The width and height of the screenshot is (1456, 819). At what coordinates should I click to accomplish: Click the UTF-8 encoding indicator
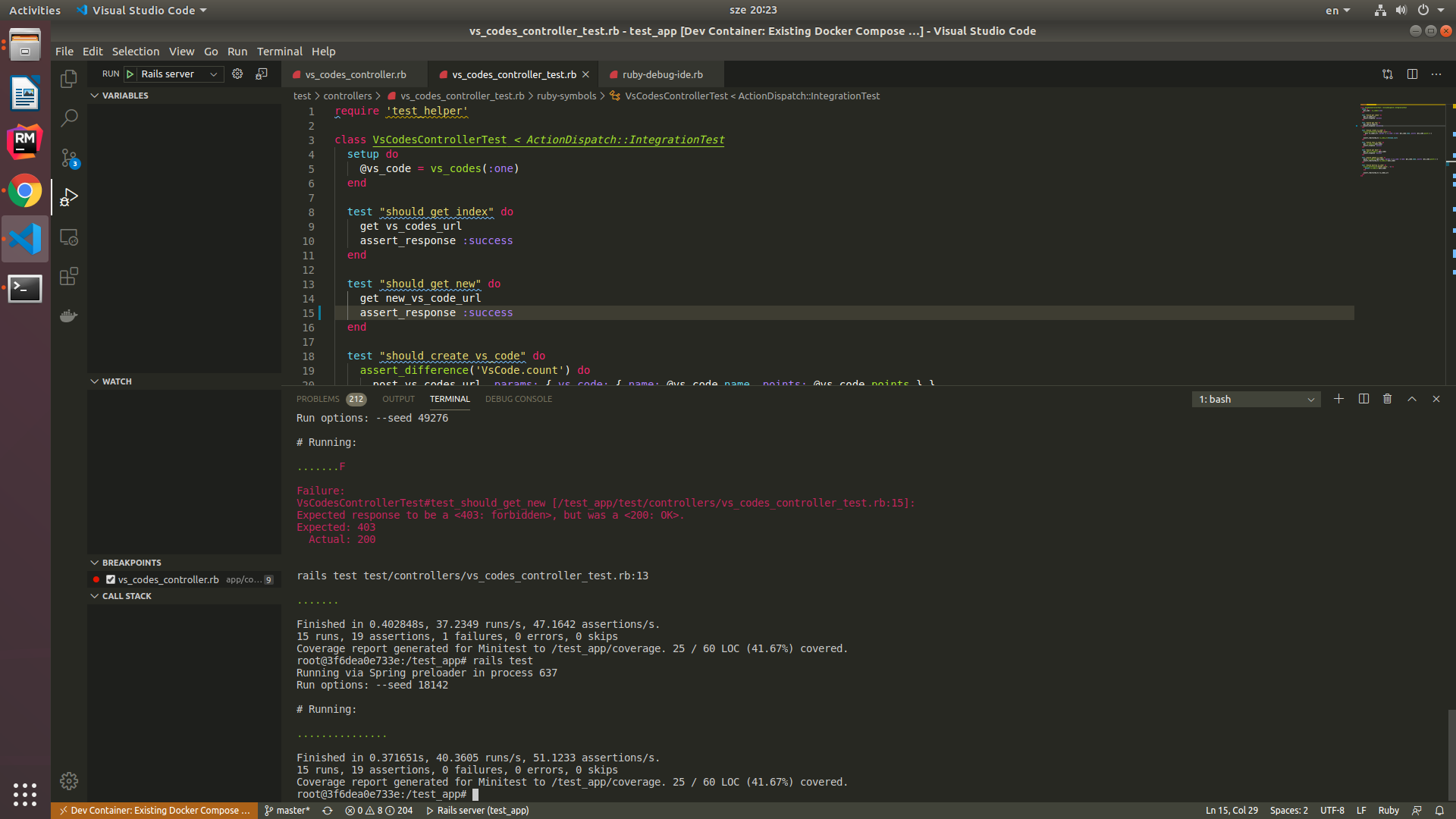(1332, 811)
